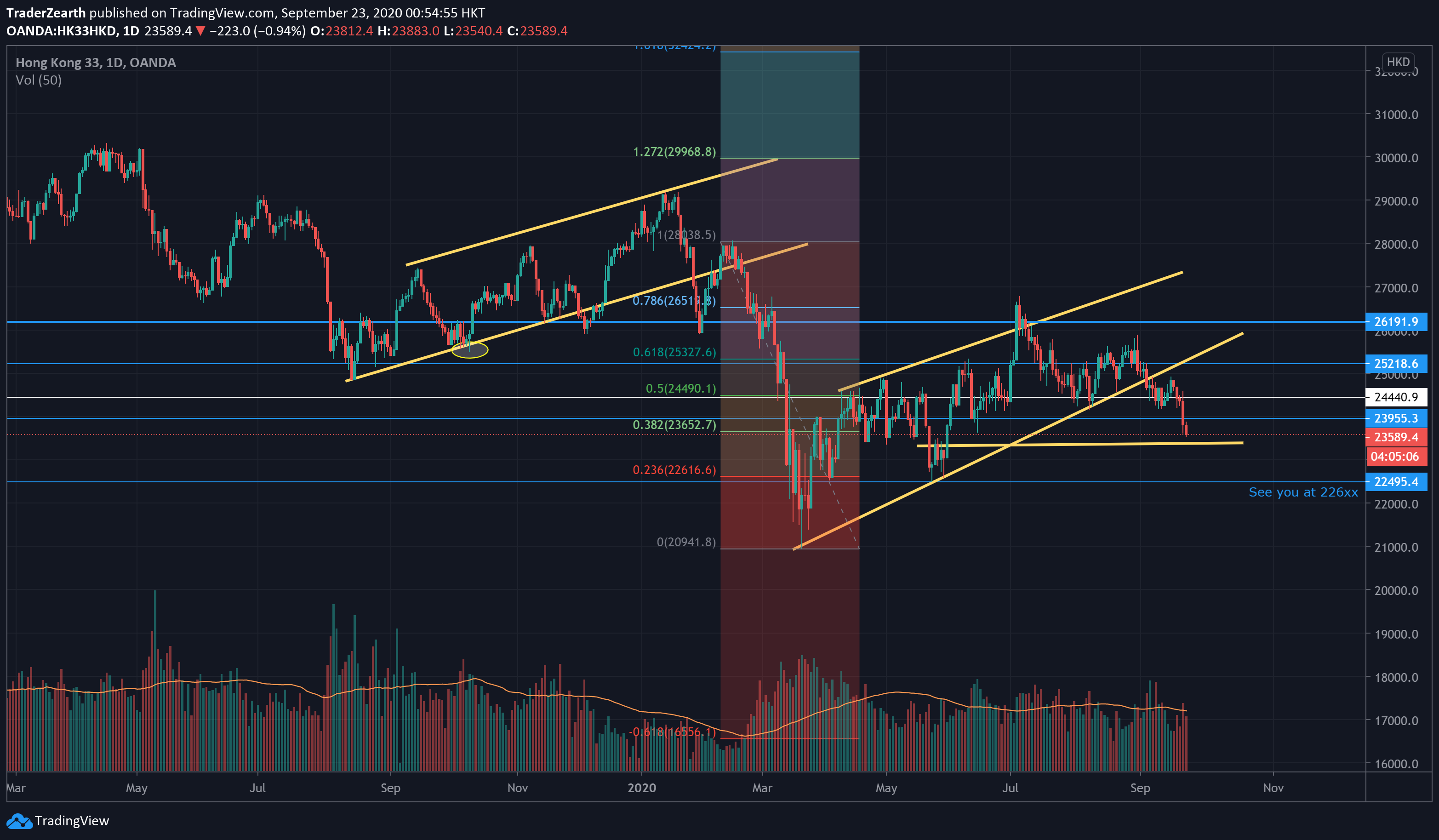
Task: Select the 25218.6 price level label
Action: click(1396, 363)
